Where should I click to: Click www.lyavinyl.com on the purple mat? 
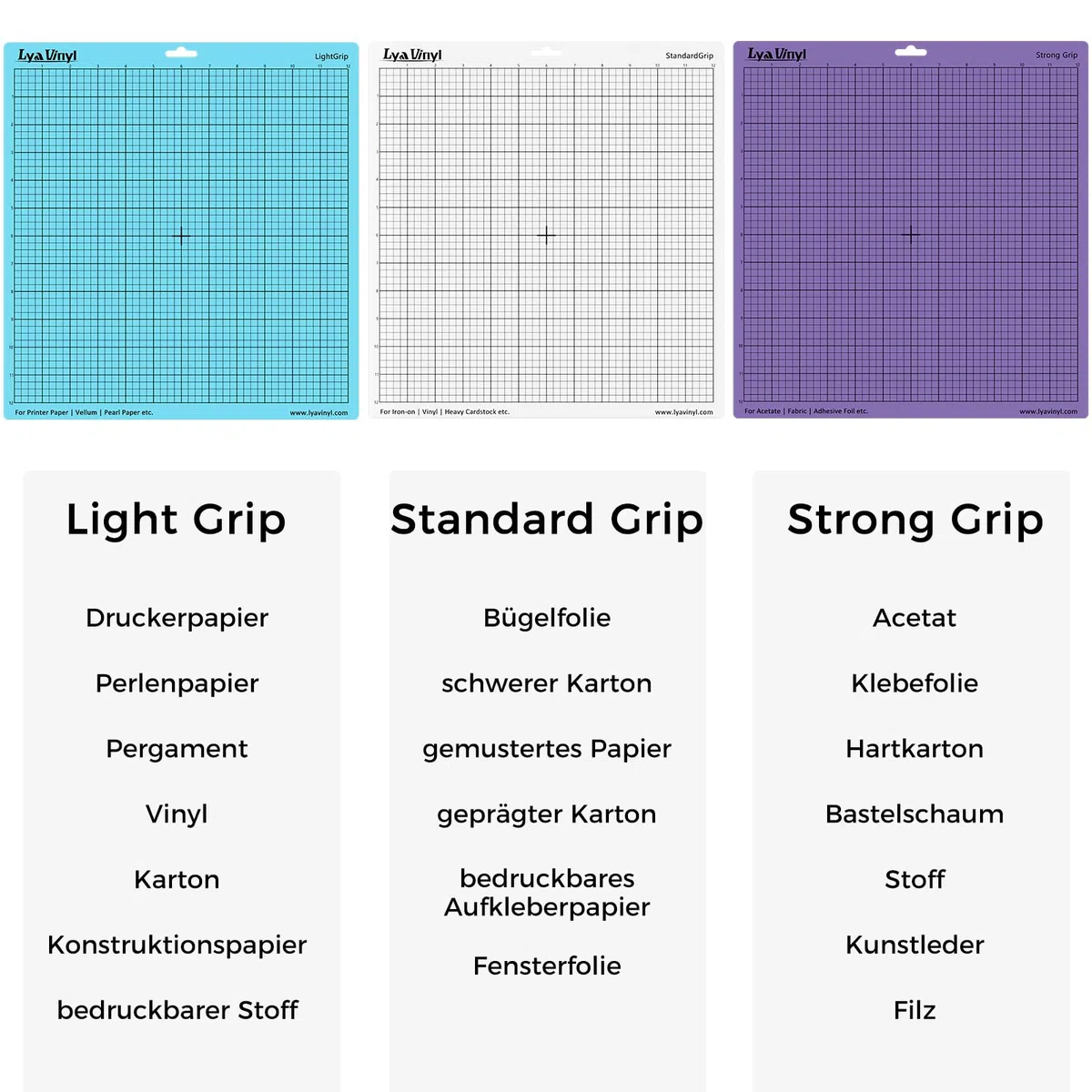coord(1048,411)
